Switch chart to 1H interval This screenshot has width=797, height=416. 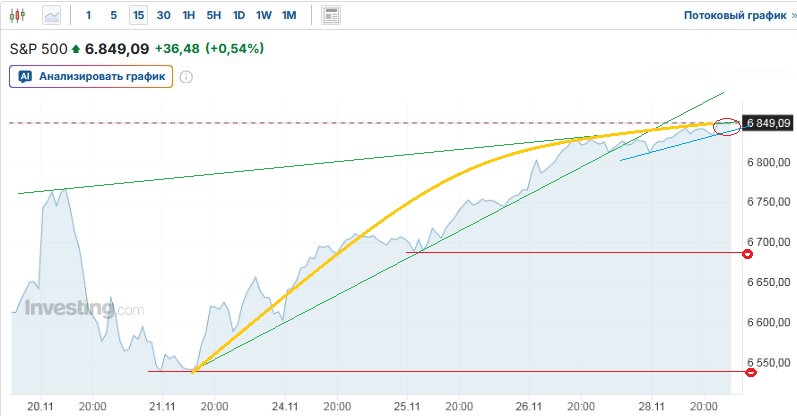click(x=188, y=16)
